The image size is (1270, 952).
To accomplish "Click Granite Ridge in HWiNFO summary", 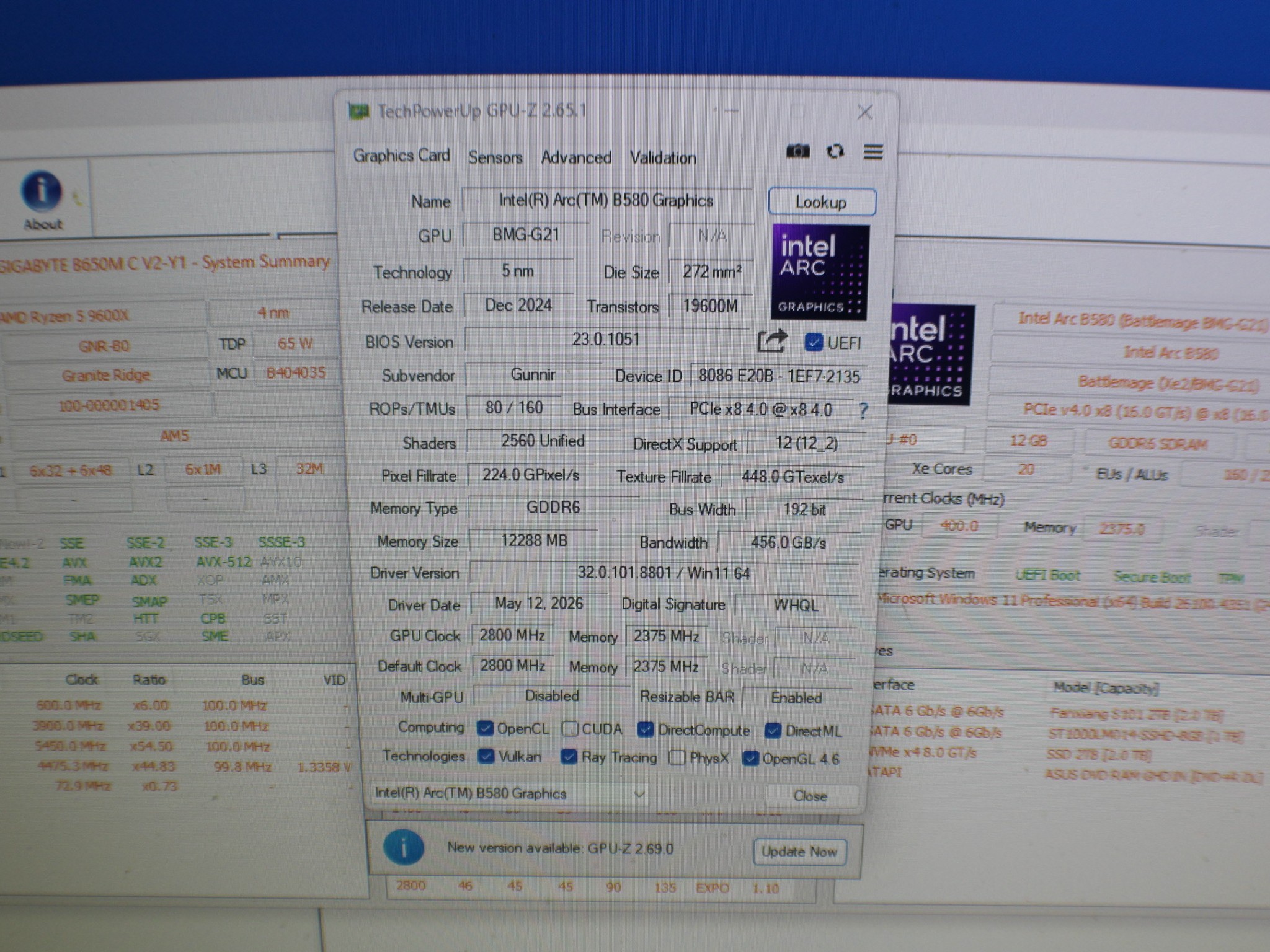I will point(105,375).
